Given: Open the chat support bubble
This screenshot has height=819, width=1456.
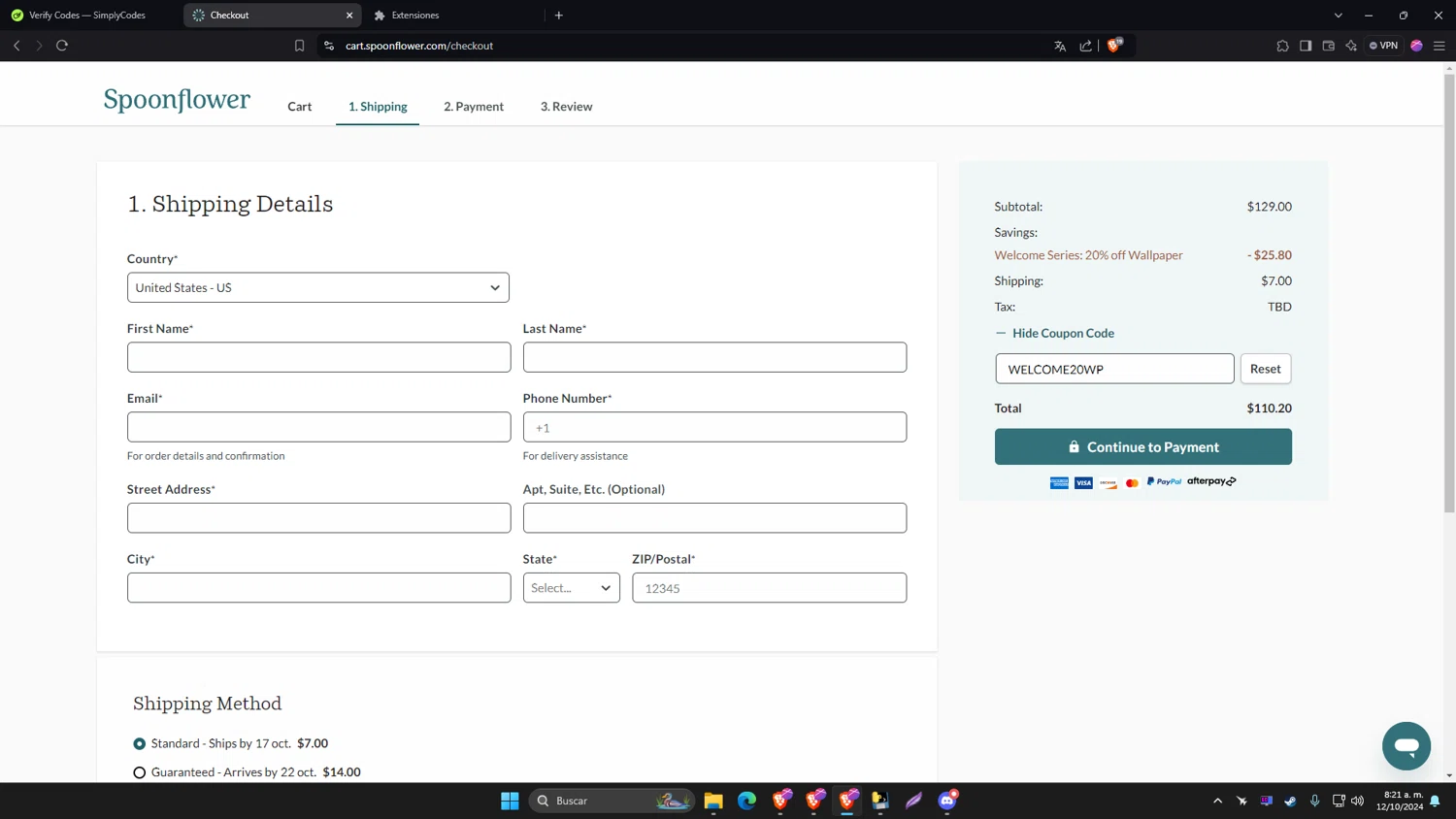Looking at the screenshot, I should coord(1406,746).
